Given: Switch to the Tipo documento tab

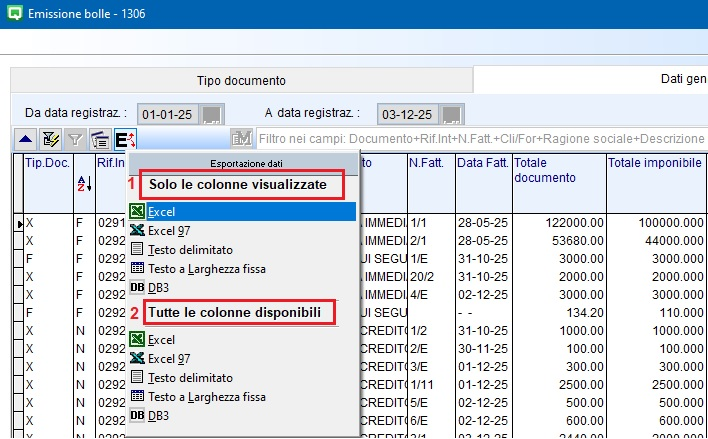Looking at the screenshot, I should 241,81.
